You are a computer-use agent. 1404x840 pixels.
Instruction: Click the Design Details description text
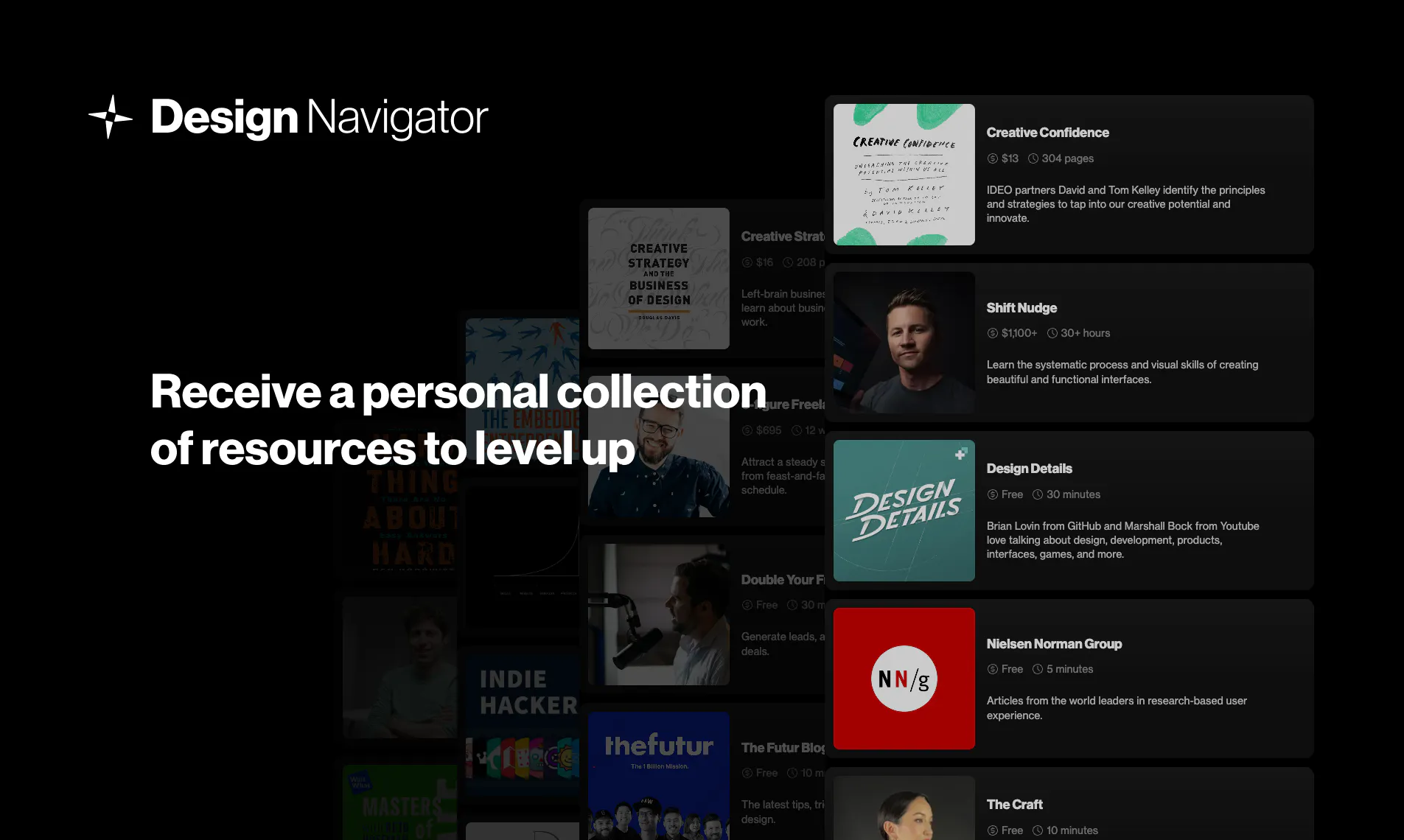[1122, 540]
